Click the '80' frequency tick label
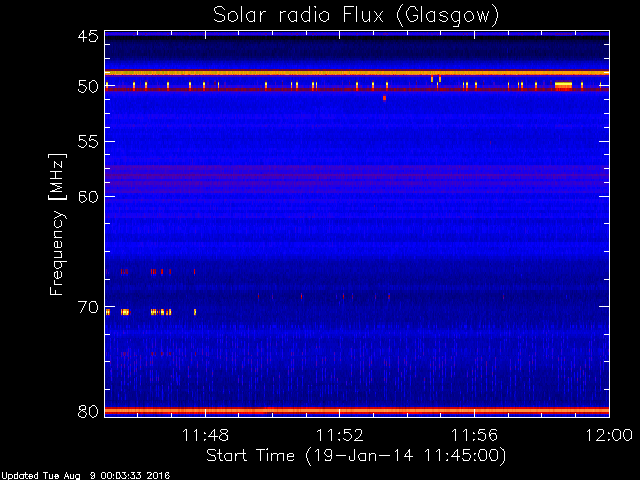Screen dimensions: 640x480 pyautogui.click(x=88, y=411)
